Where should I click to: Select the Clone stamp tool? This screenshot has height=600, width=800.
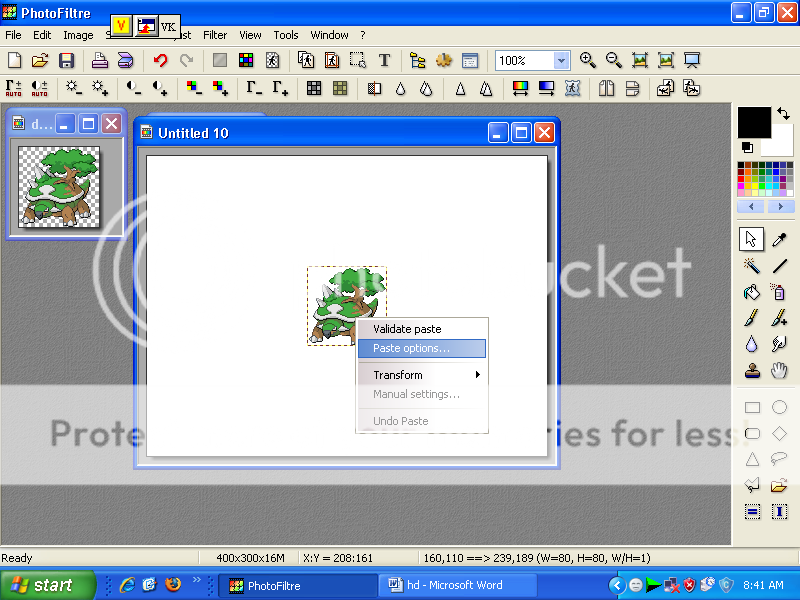(x=752, y=370)
